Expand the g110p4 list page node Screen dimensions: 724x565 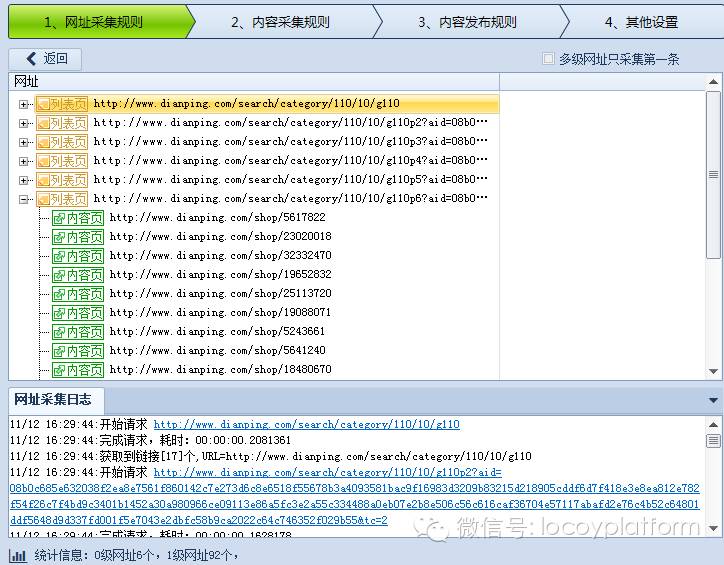tap(23, 161)
